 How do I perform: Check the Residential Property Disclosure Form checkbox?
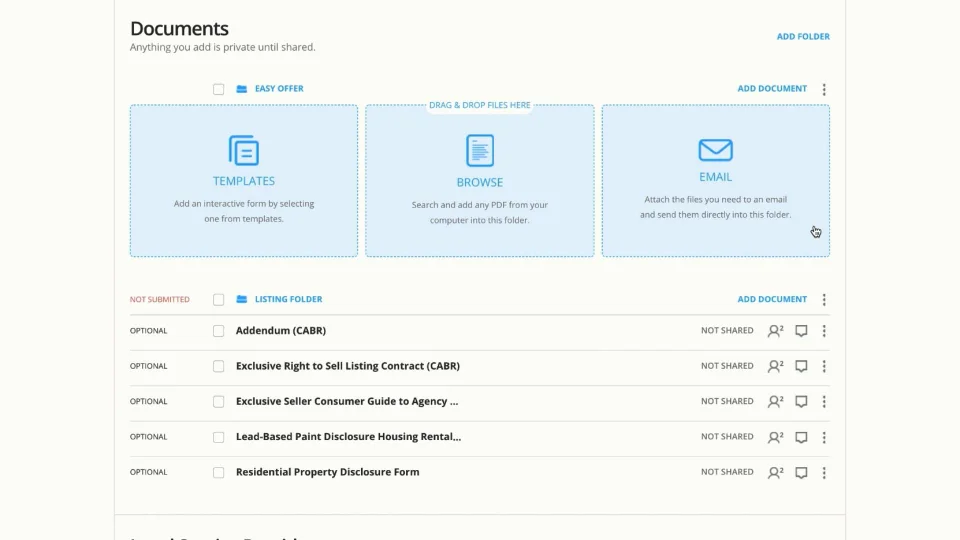(x=219, y=473)
